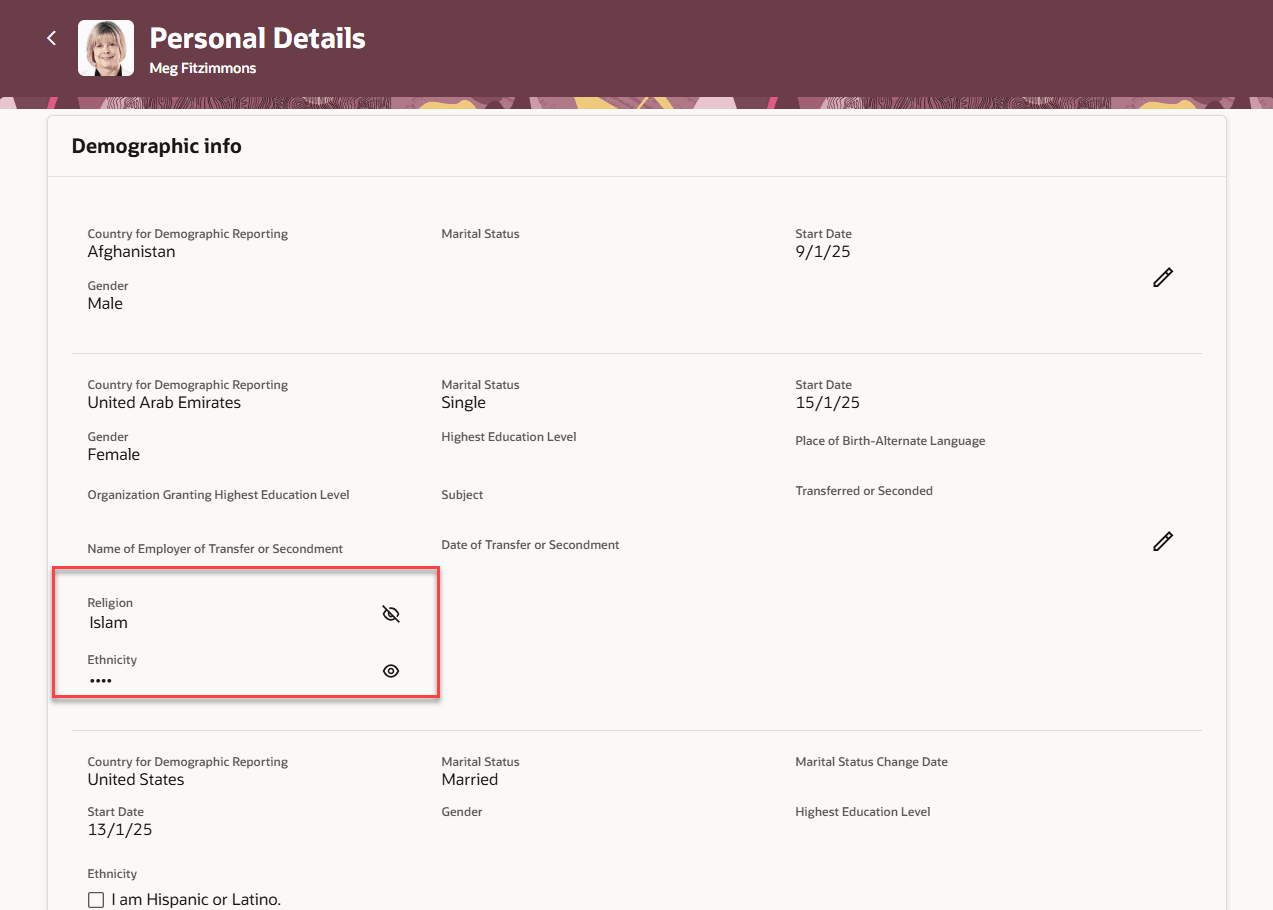Click the United Arab Emirates country value
The image size is (1273, 910).
[164, 403]
